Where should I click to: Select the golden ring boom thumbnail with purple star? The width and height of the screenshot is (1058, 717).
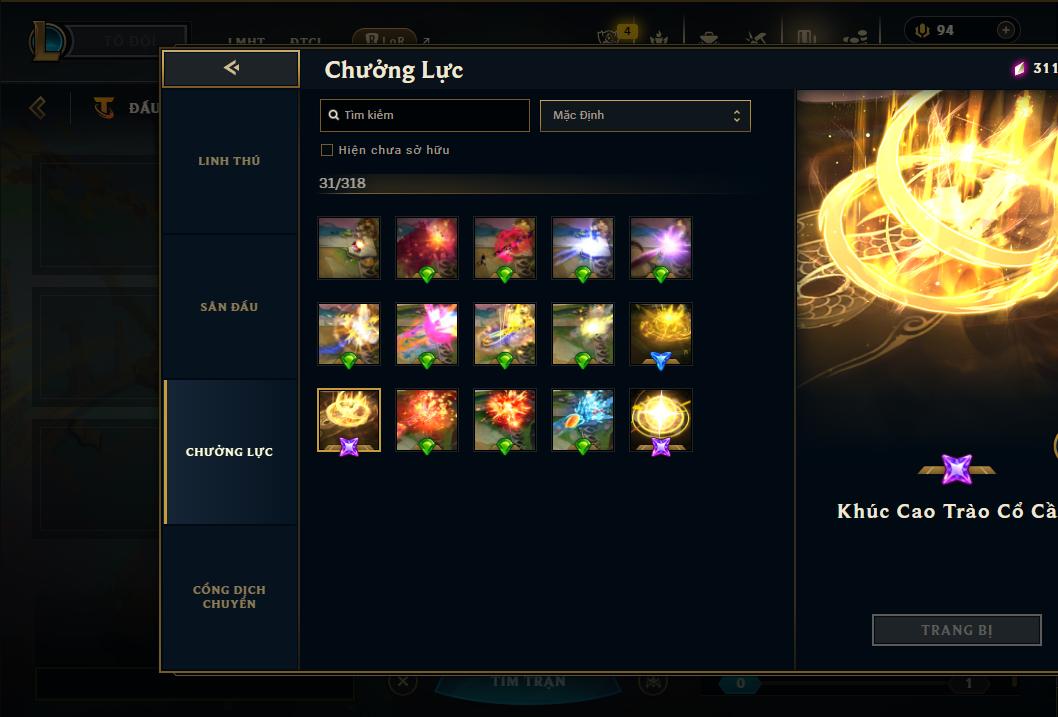[349, 420]
